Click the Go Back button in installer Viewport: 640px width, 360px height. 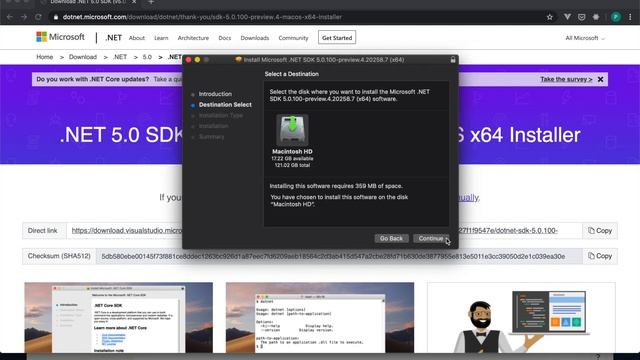pos(391,238)
